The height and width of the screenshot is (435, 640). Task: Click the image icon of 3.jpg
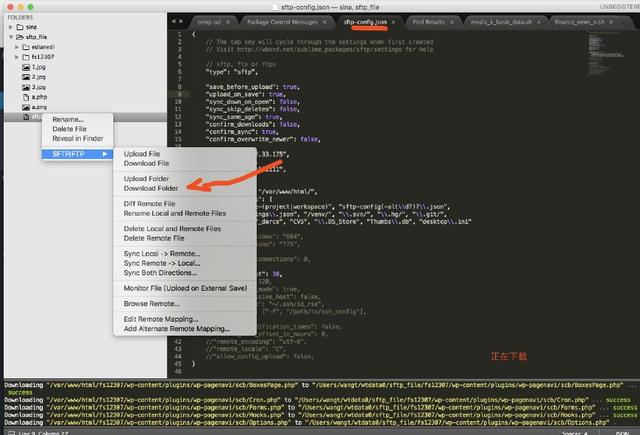coord(26,87)
